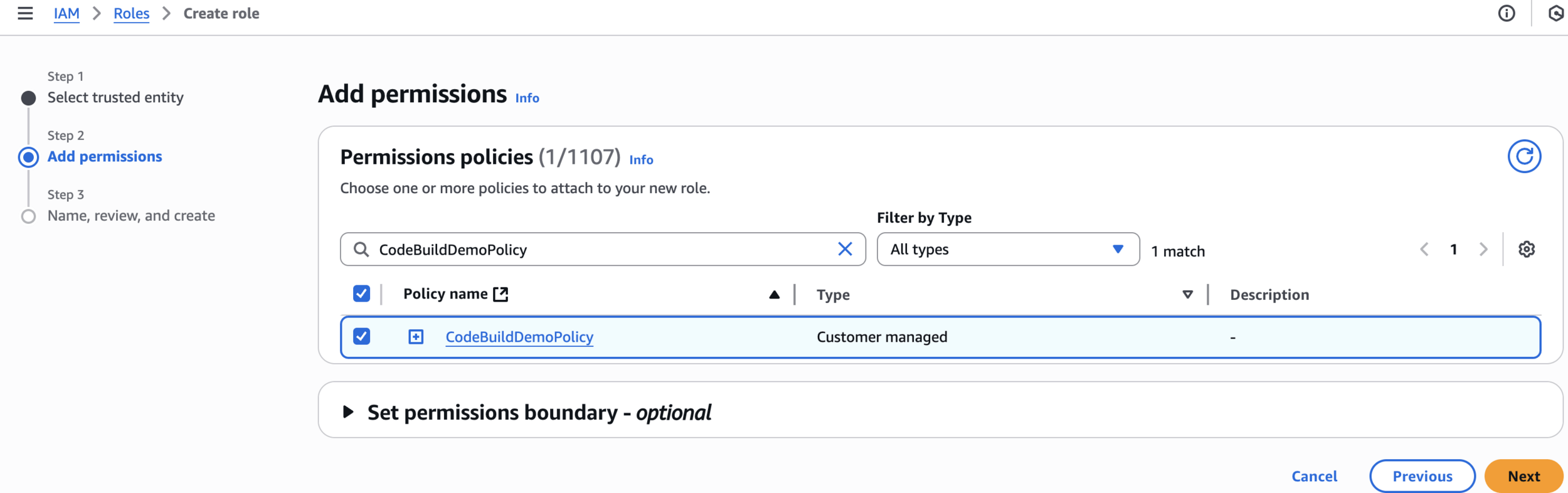Expand Set permissions boundary section

click(348, 412)
